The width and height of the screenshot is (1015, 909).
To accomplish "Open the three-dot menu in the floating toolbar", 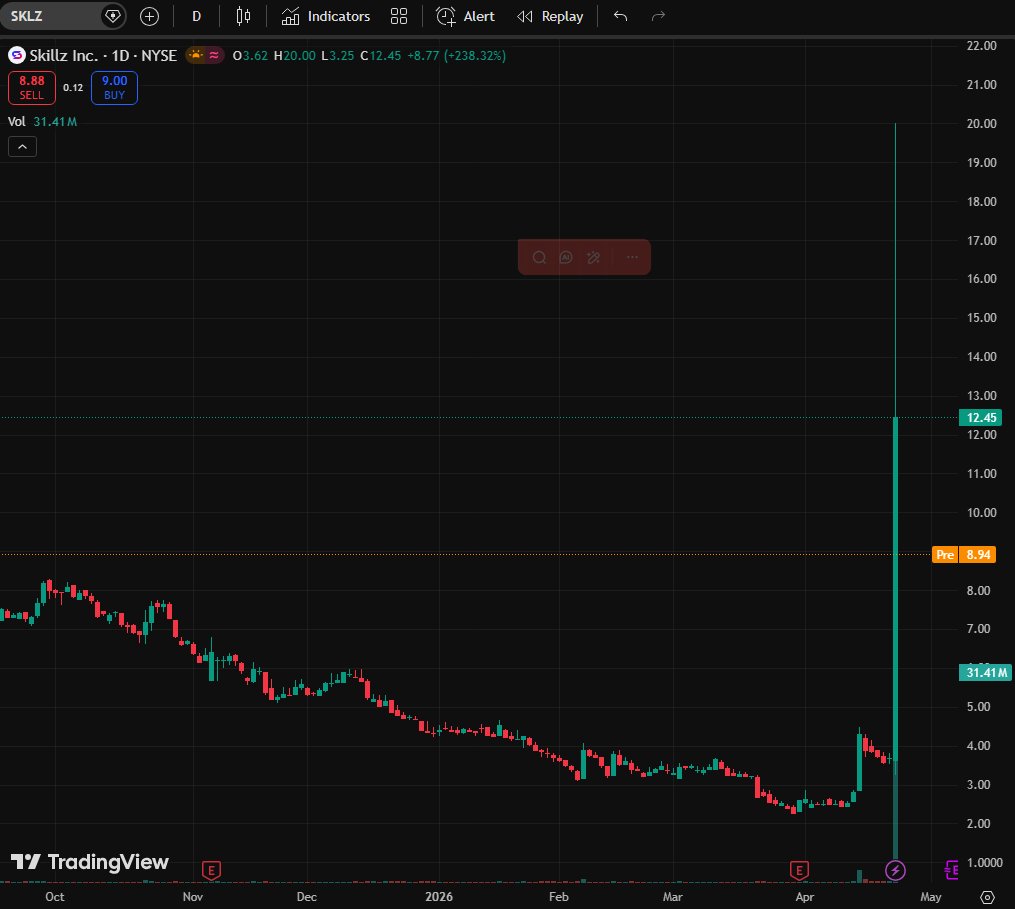I will click(631, 257).
